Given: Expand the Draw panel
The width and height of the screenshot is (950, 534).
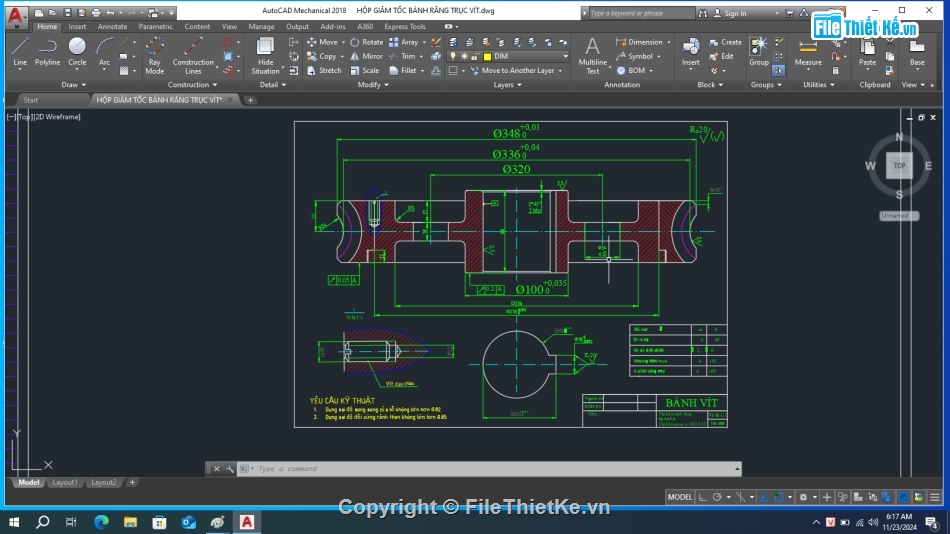Looking at the screenshot, I should point(73,85).
